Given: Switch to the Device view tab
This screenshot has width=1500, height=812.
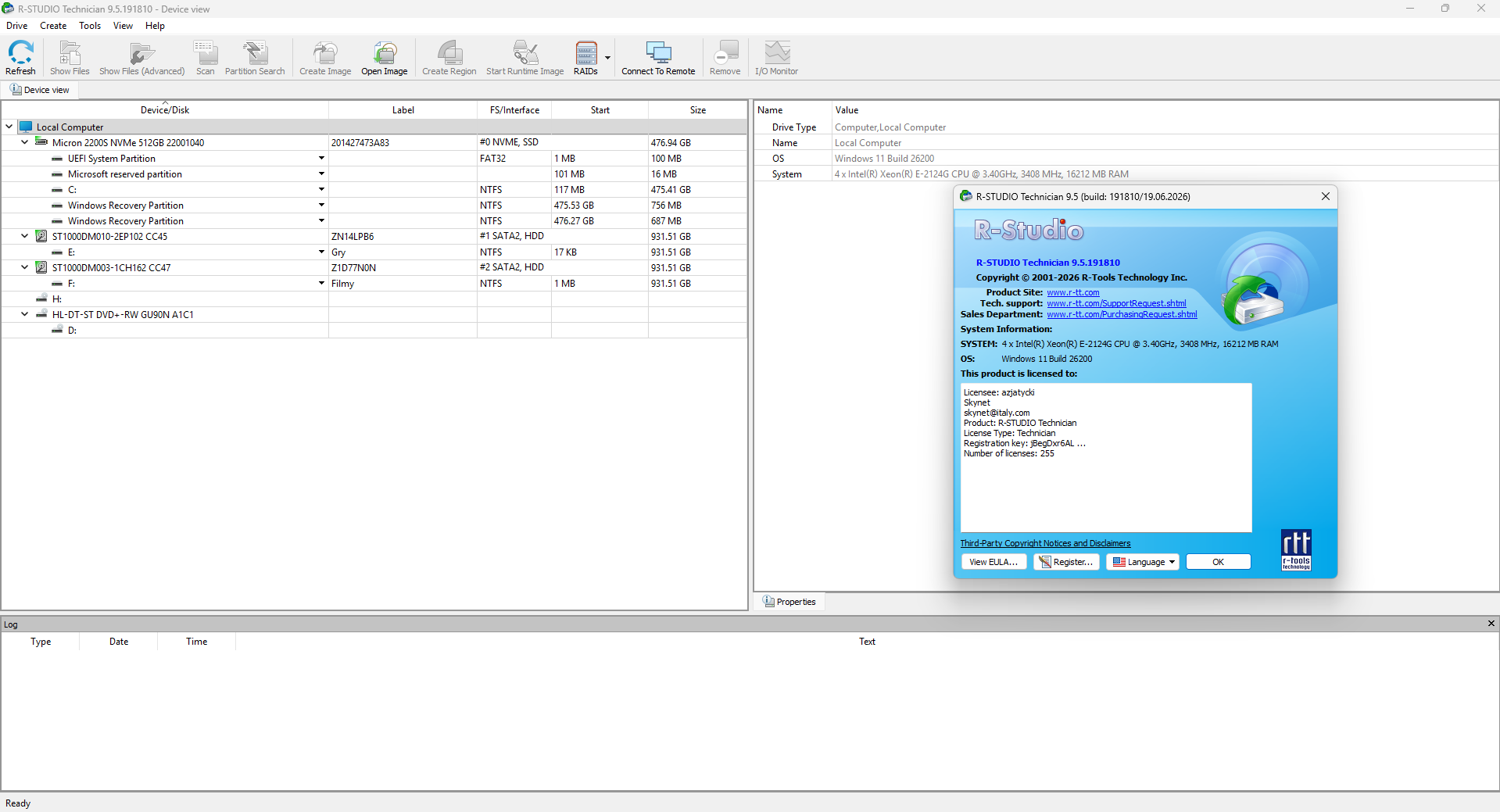Looking at the screenshot, I should tap(40, 90).
